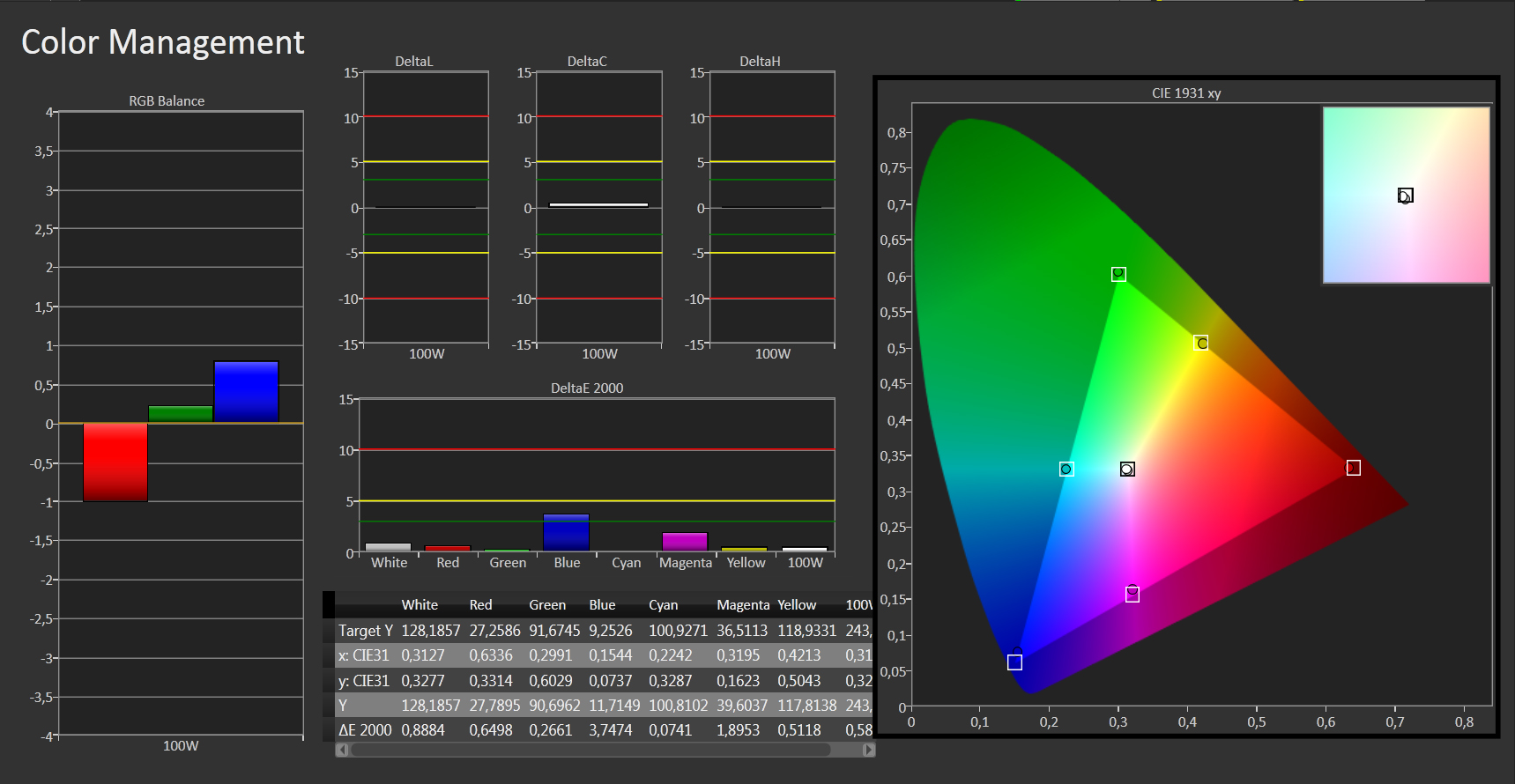Click the white point zoom inset thumbnail
The image size is (1515, 784).
pyautogui.click(x=1407, y=196)
